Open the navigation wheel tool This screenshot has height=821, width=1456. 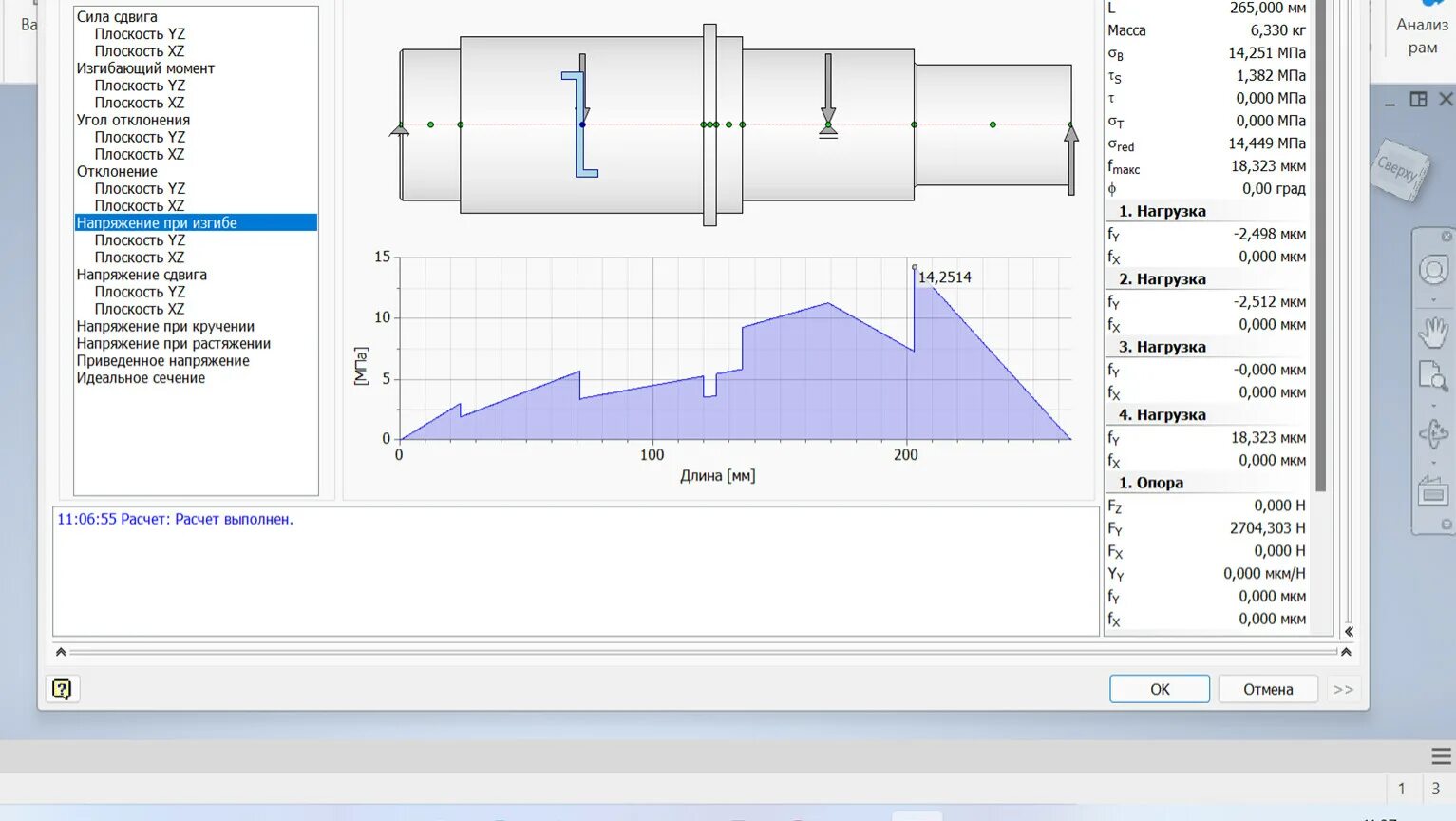click(x=1433, y=270)
